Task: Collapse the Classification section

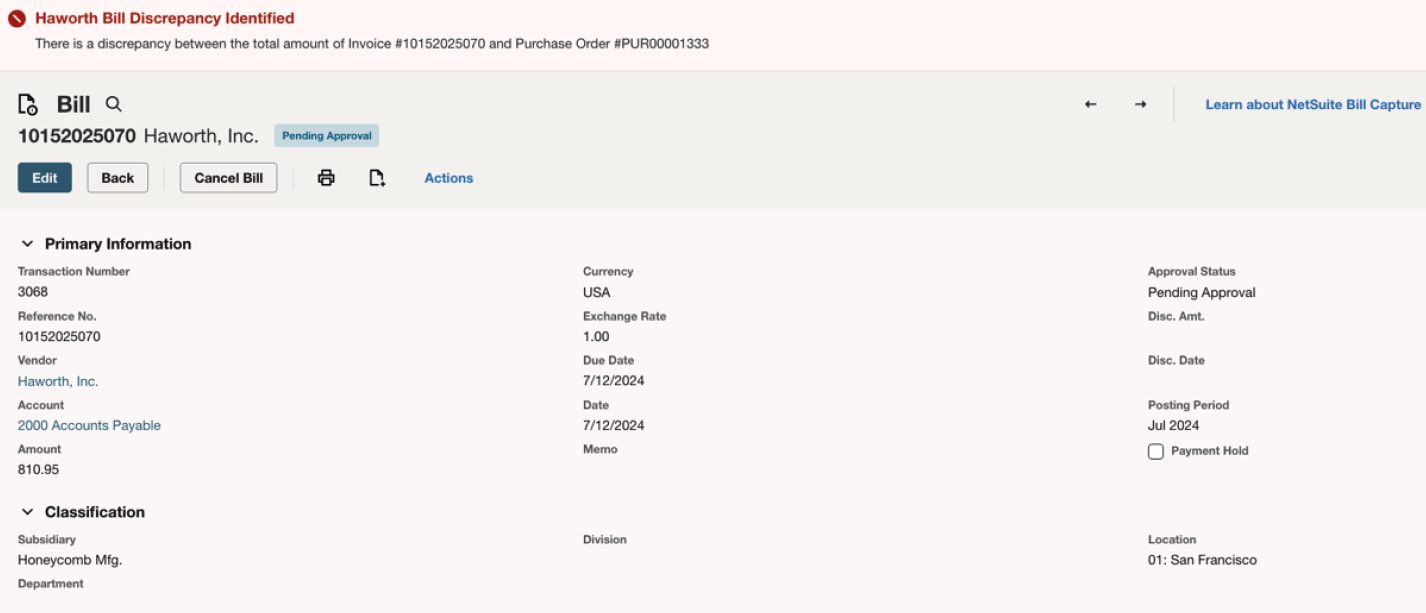Action: 28,512
